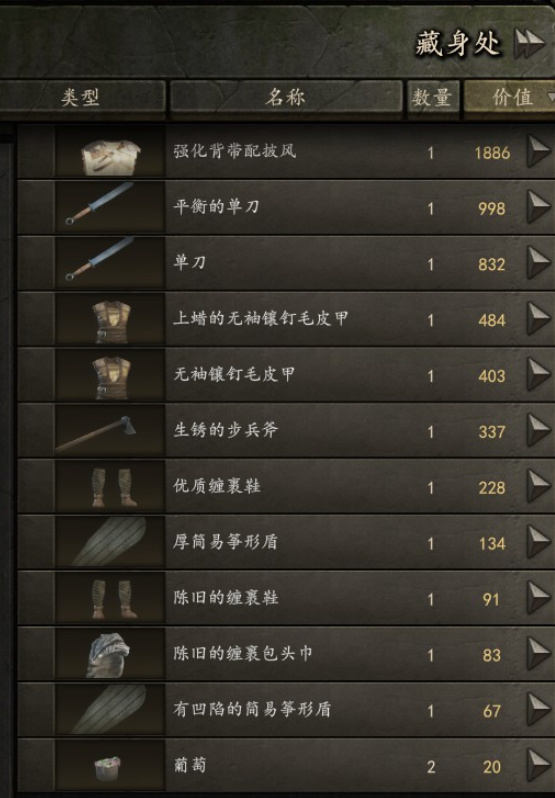Click the 强化背带配披风 armor icon
This screenshot has height=798, width=555.
coord(110,153)
